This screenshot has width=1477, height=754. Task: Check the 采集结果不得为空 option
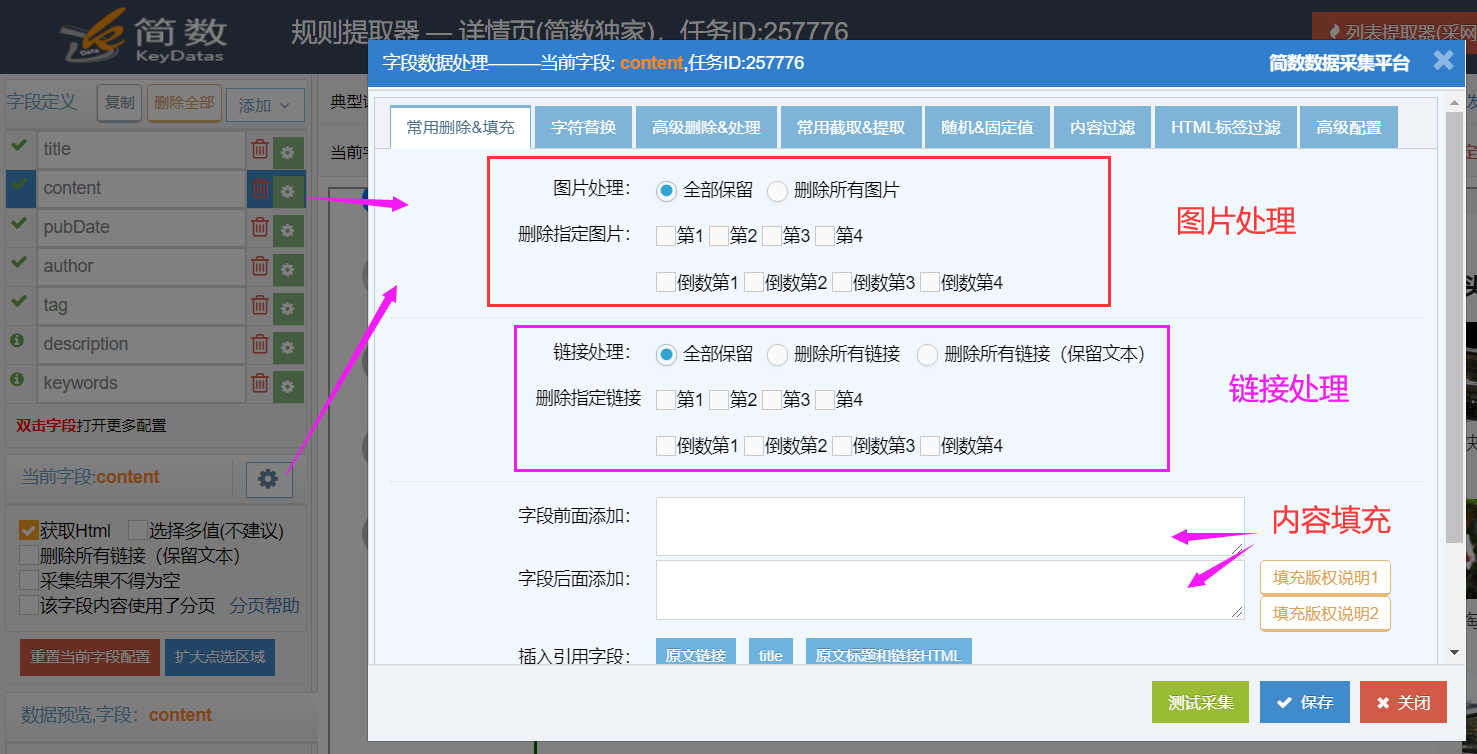[29, 579]
